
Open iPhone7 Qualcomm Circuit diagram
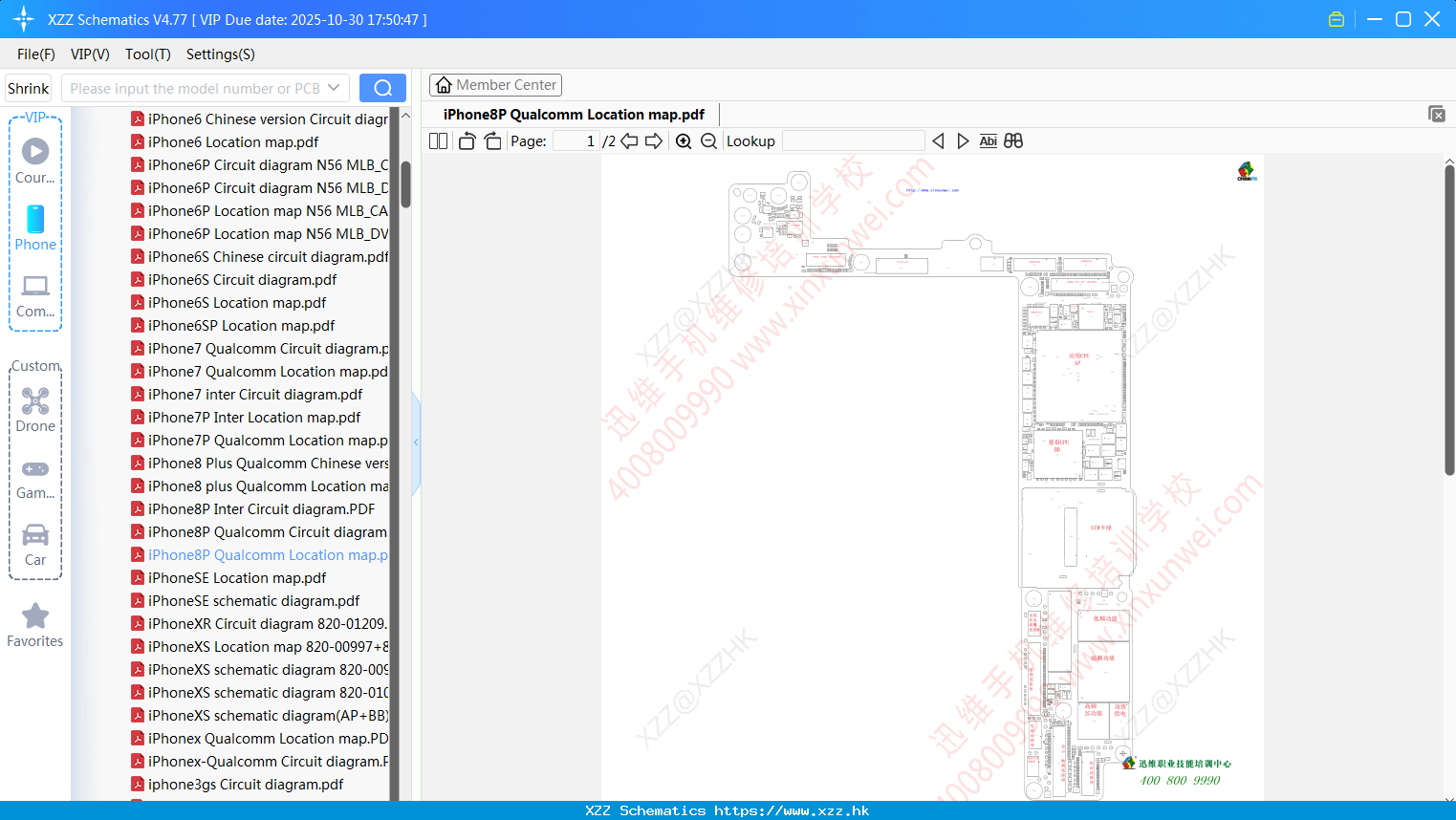click(268, 348)
